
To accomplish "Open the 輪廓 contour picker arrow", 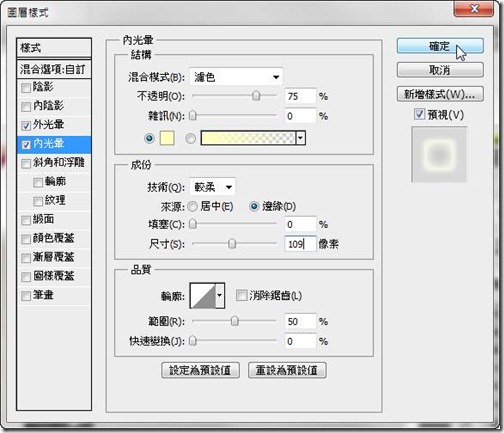I will pos(220,295).
